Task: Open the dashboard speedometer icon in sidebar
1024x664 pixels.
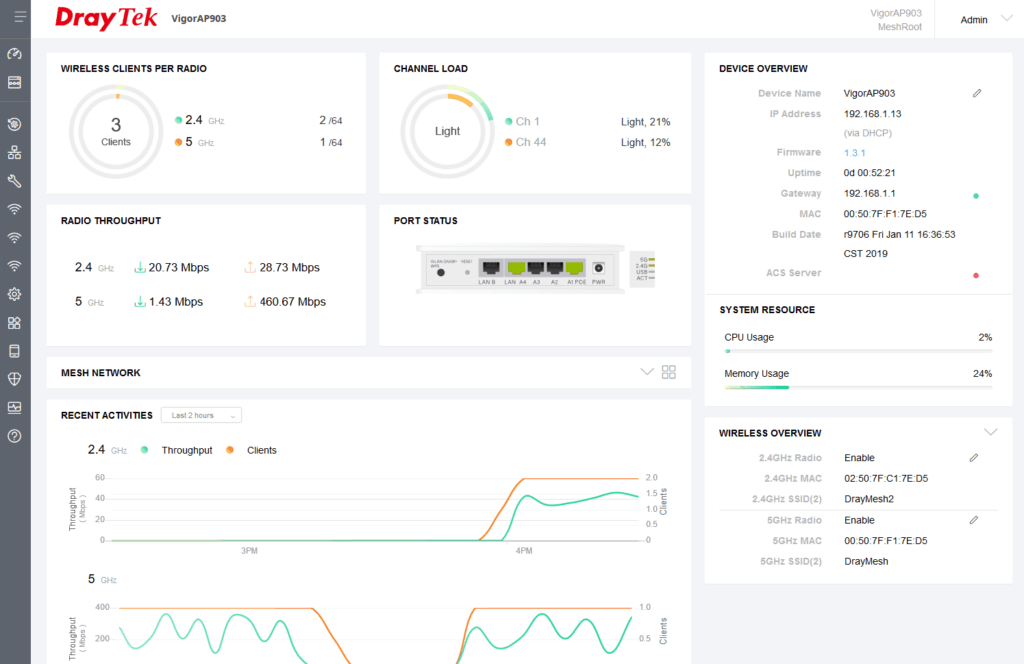Action: pos(15,54)
